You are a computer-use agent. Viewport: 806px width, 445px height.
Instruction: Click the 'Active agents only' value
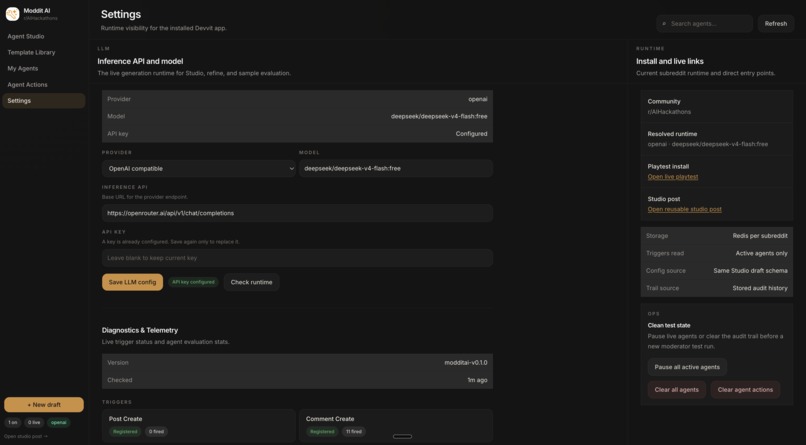[x=761, y=253]
